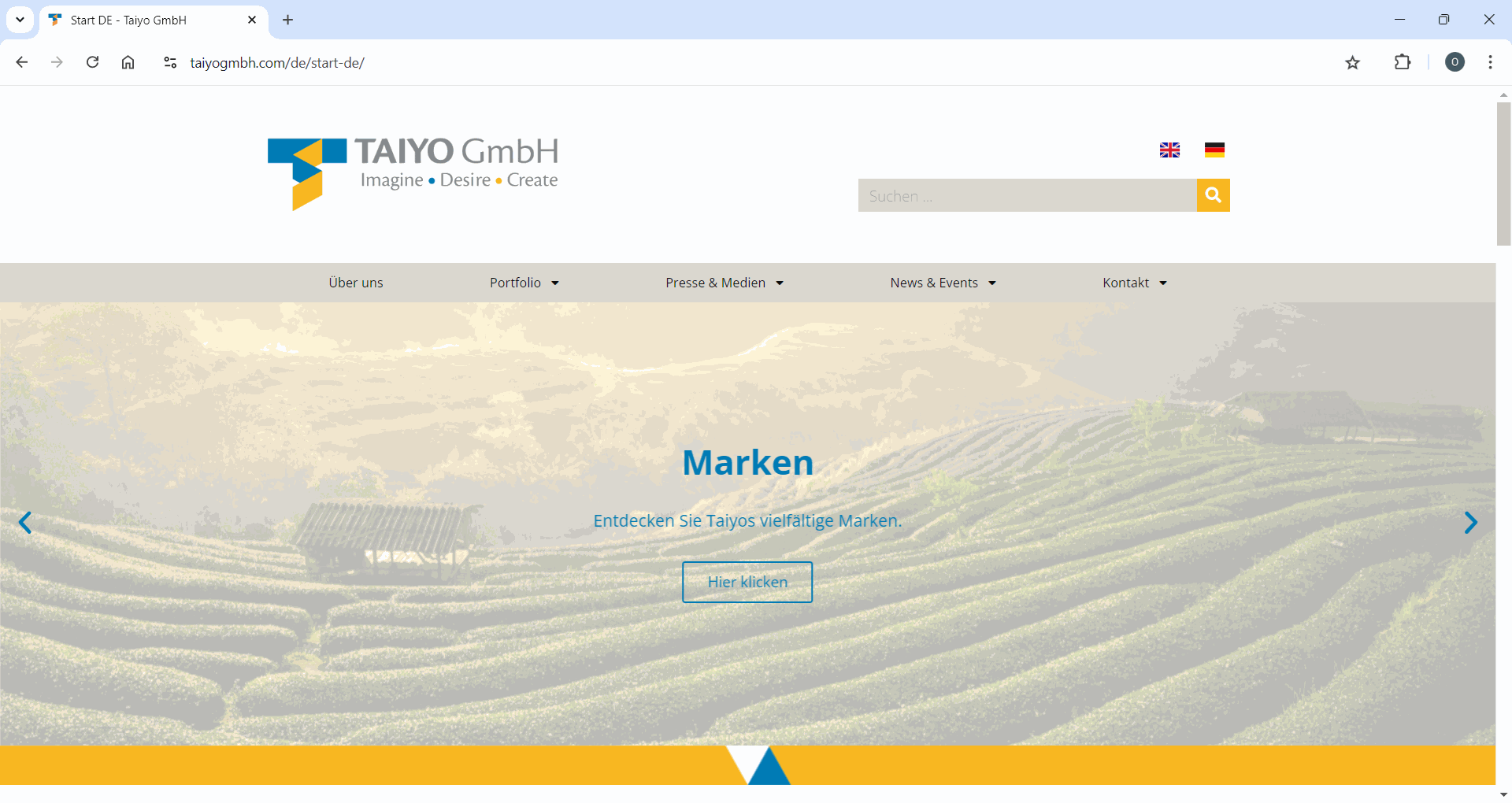This screenshot has height=803, width=1512.
Task: Click the orange search magnifier button
Action: (1213, 195)
